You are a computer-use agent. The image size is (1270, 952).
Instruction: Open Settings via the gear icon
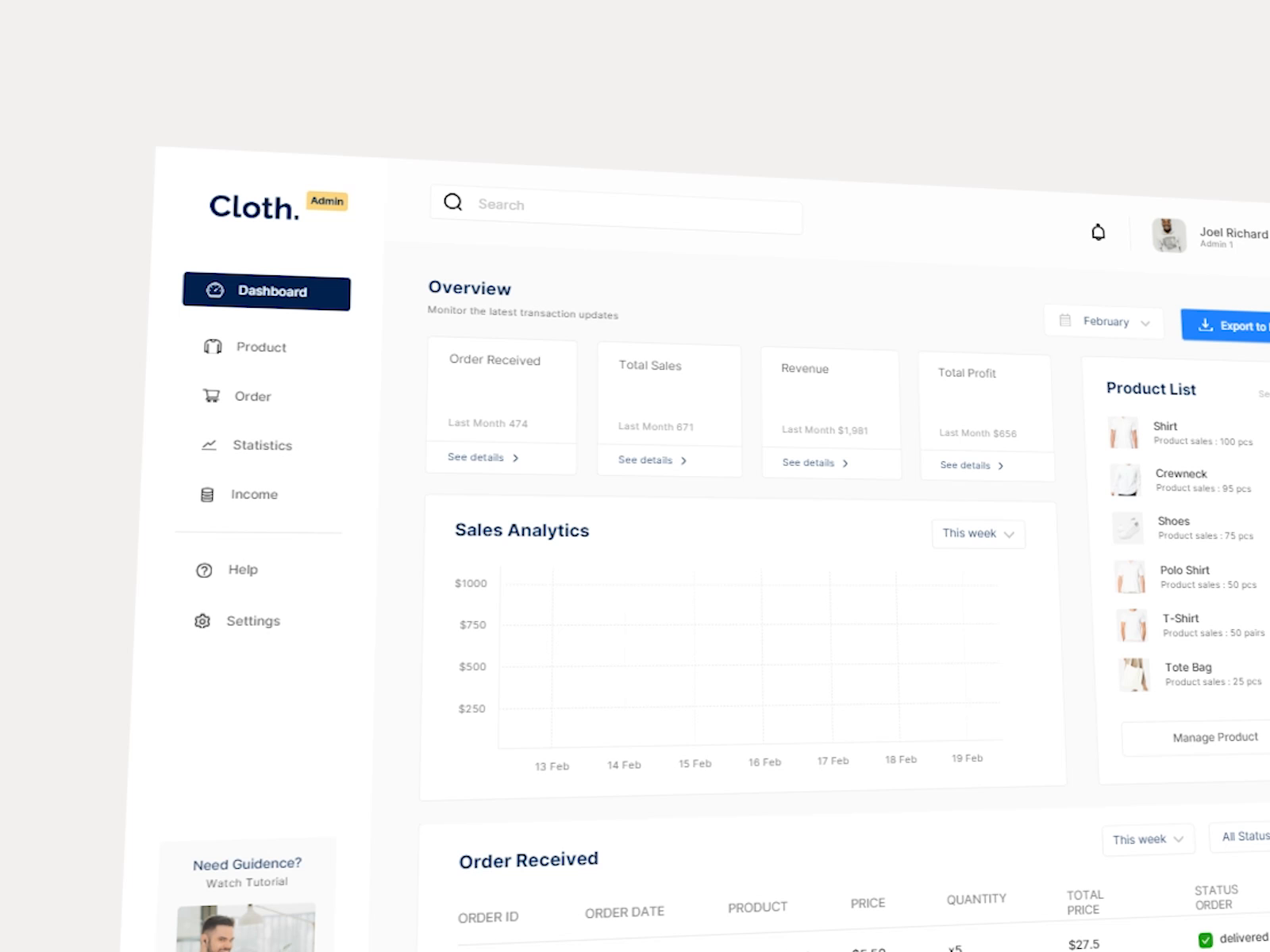pyautogui.click(x=202, y=621)
